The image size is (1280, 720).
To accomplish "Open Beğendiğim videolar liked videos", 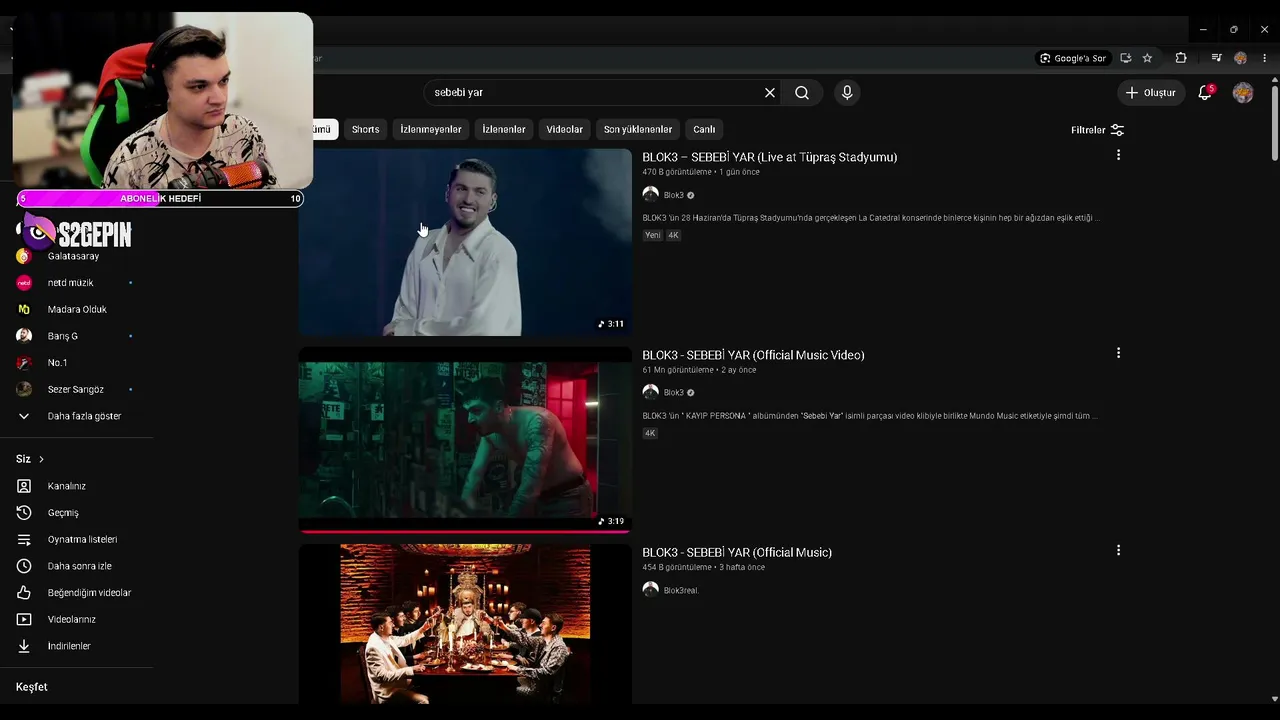I will tap(76, 592).
